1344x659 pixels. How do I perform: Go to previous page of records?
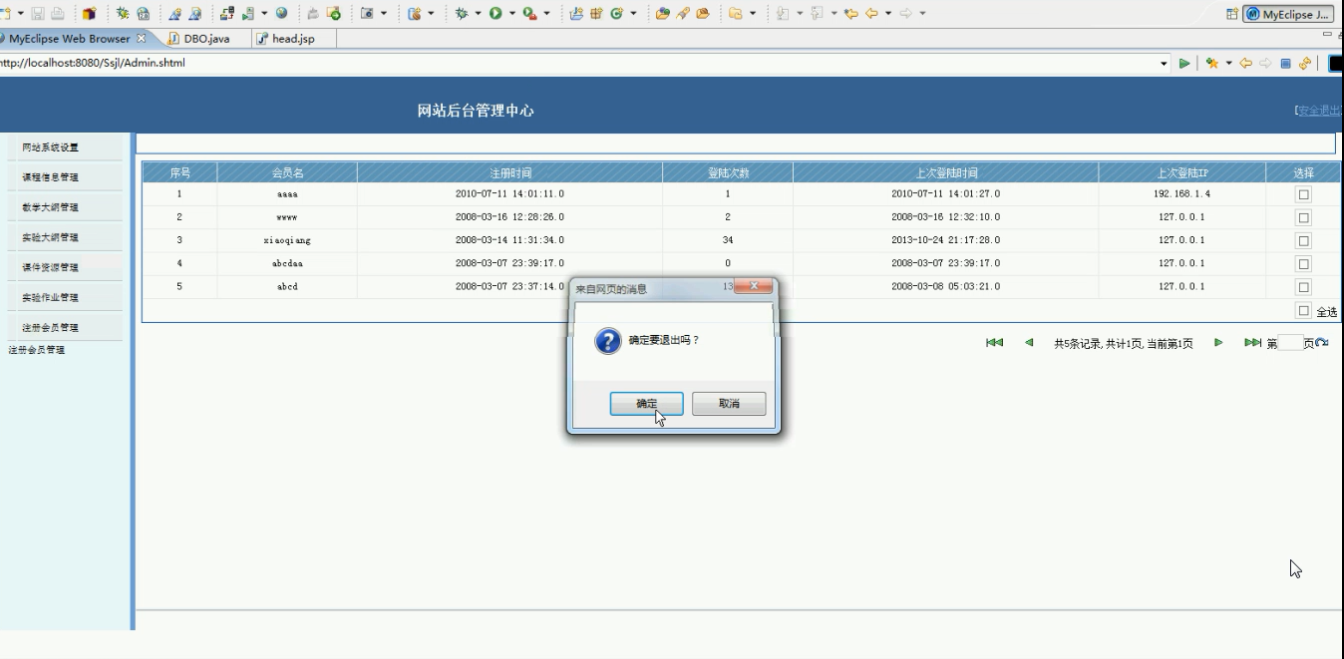(x=1029, y=343)
